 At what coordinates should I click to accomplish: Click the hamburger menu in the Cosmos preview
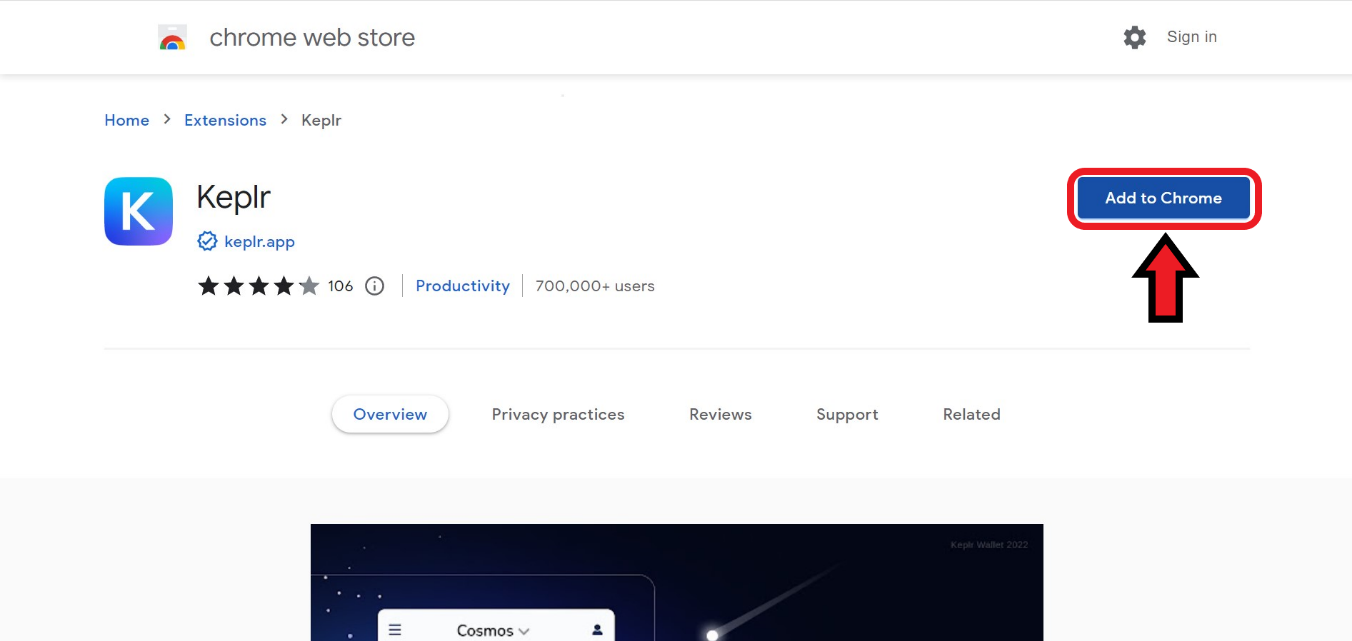click(x=395, y=630)
